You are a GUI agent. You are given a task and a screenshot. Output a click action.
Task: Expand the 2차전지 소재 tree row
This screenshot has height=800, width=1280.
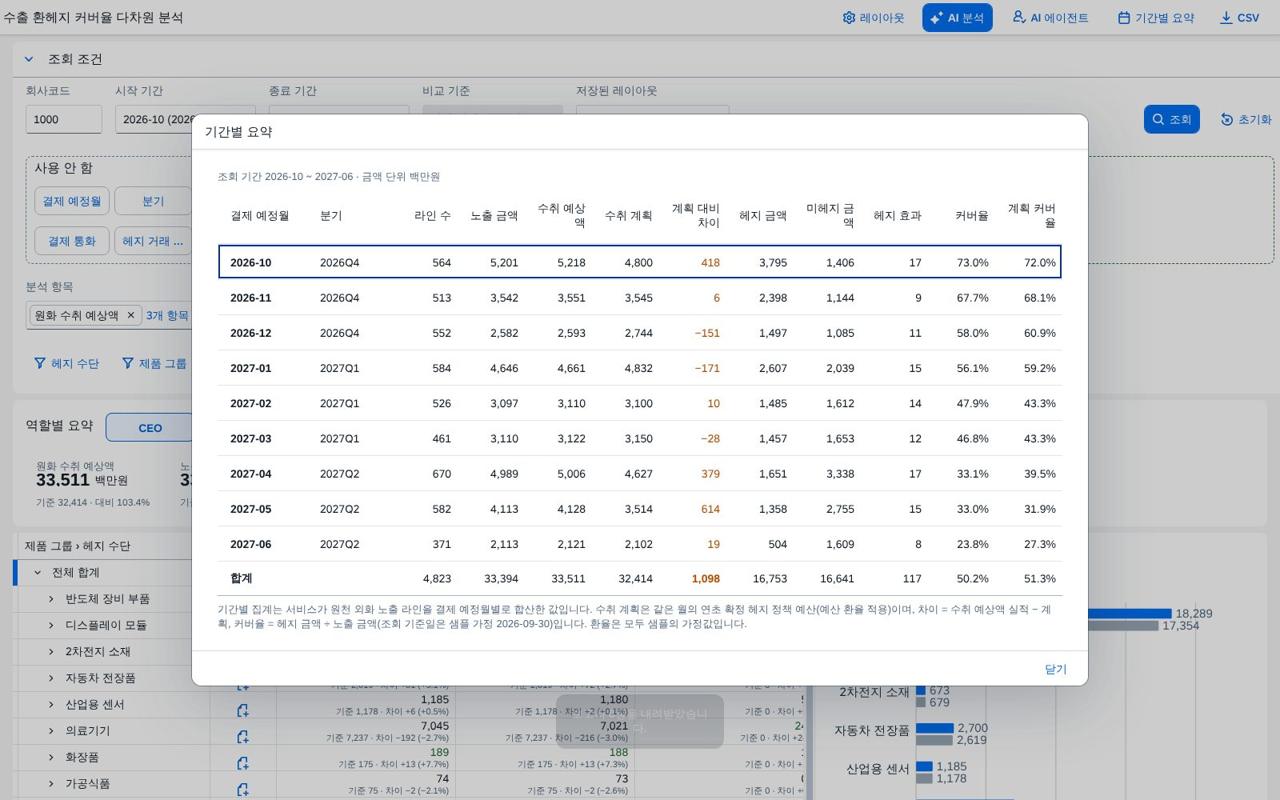pos(51,651)
